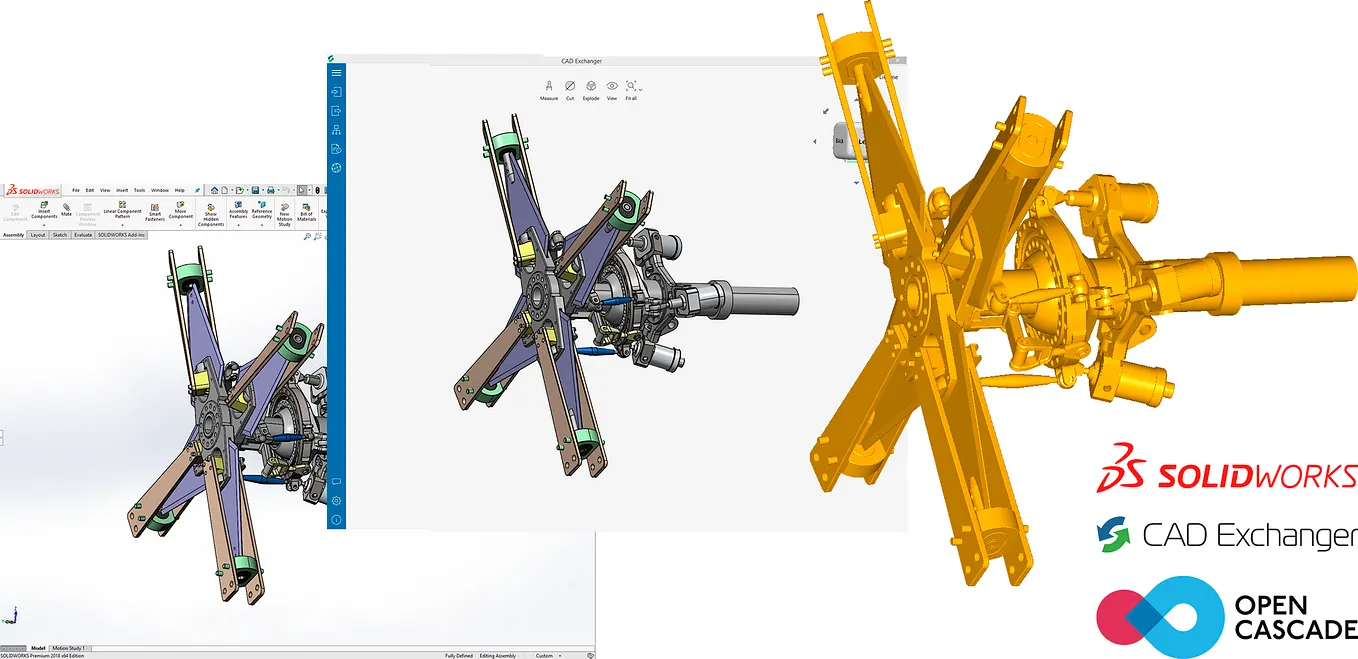Expand the Fit all dropdown arrow

pyautogui.click(x=641, y=91)
